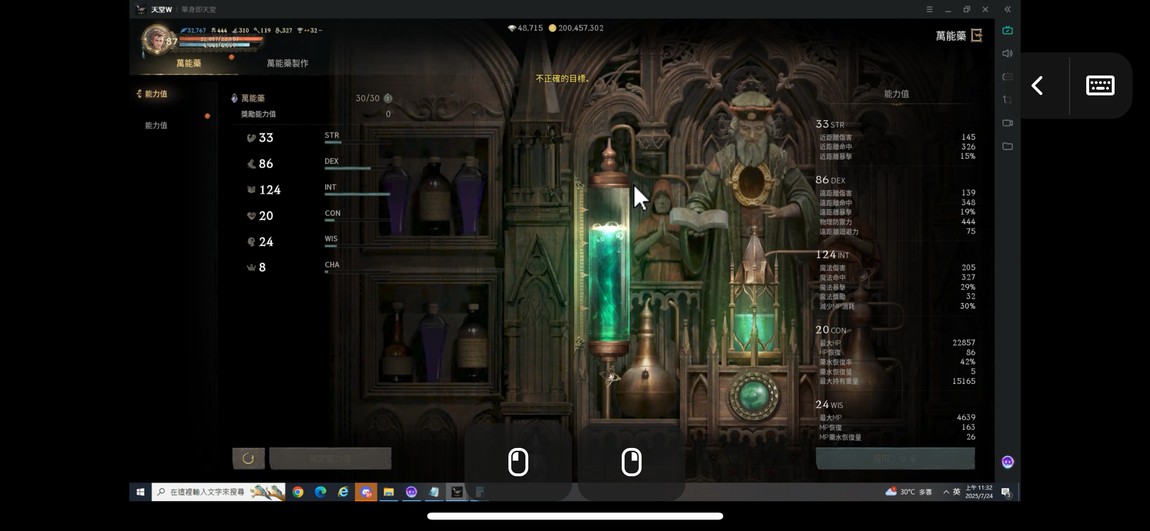Expand the system tray hidden icons arrow
The image size is (1150, 531).
946,491
